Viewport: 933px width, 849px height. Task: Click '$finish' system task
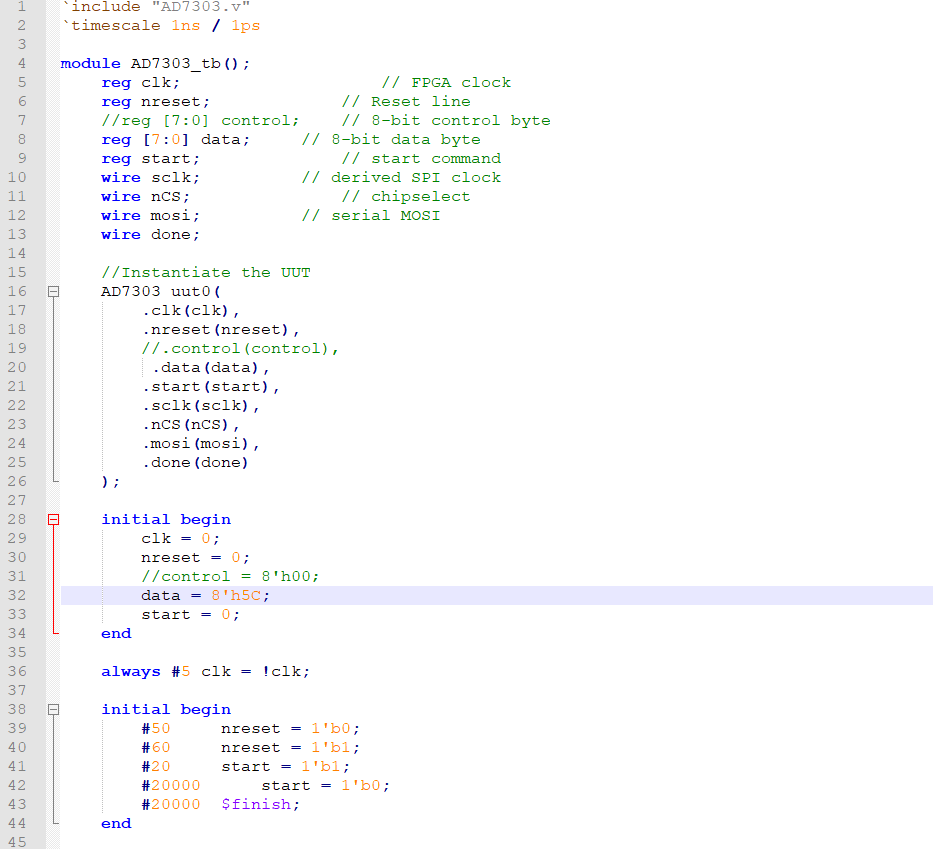click(x=256, y=804)
